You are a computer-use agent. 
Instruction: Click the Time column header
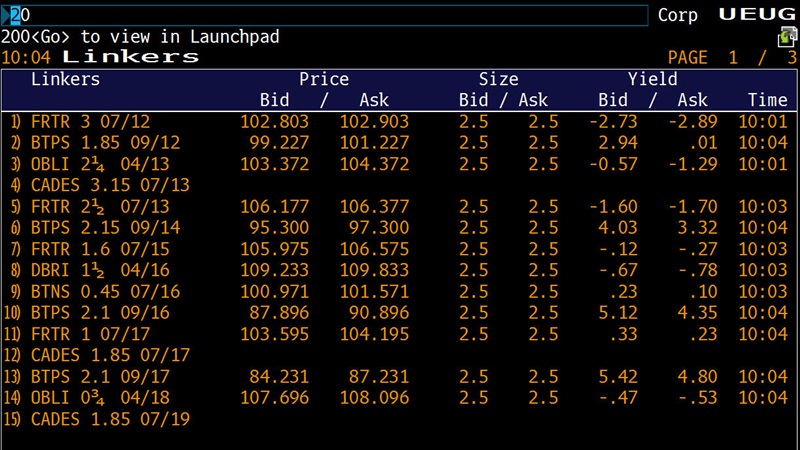pos(768,100)
